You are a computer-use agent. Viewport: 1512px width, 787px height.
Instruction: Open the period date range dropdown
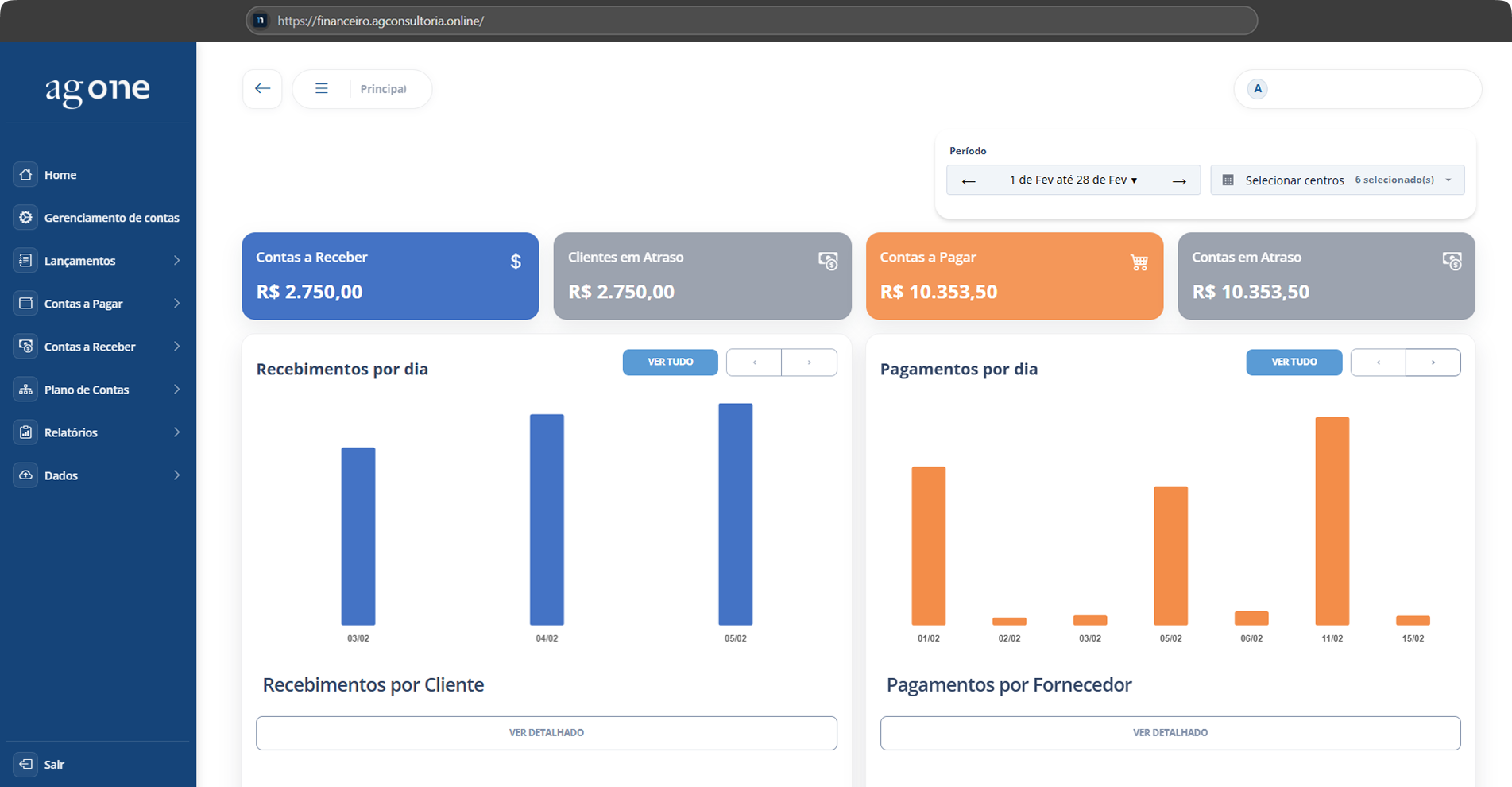click(1073, 180)
